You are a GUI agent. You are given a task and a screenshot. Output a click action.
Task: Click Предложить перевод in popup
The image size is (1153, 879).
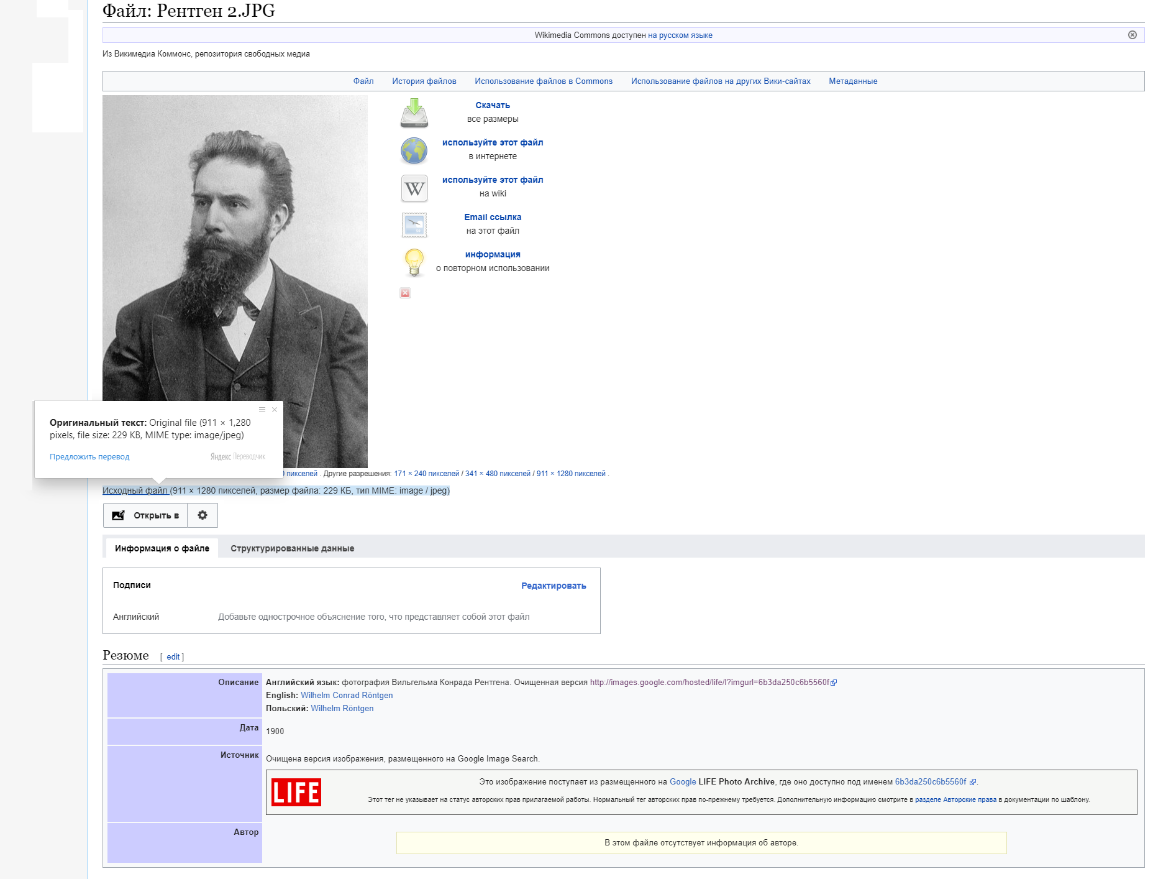pyautogui.click(x=89, y=457)
